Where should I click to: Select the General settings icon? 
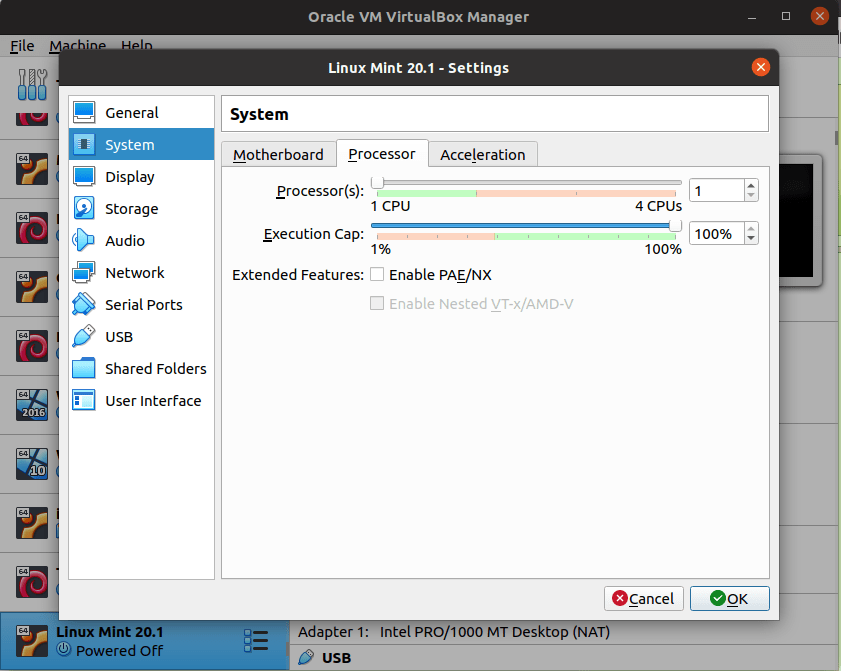85,113
